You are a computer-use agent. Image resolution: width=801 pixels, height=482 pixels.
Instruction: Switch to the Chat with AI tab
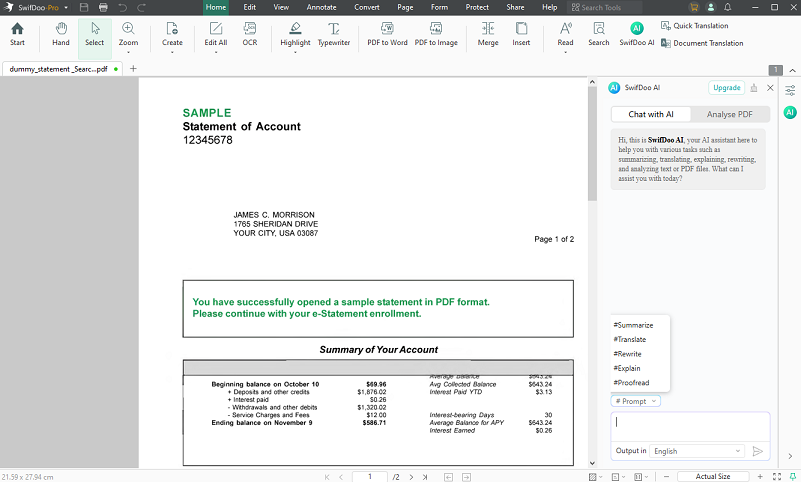651,114
